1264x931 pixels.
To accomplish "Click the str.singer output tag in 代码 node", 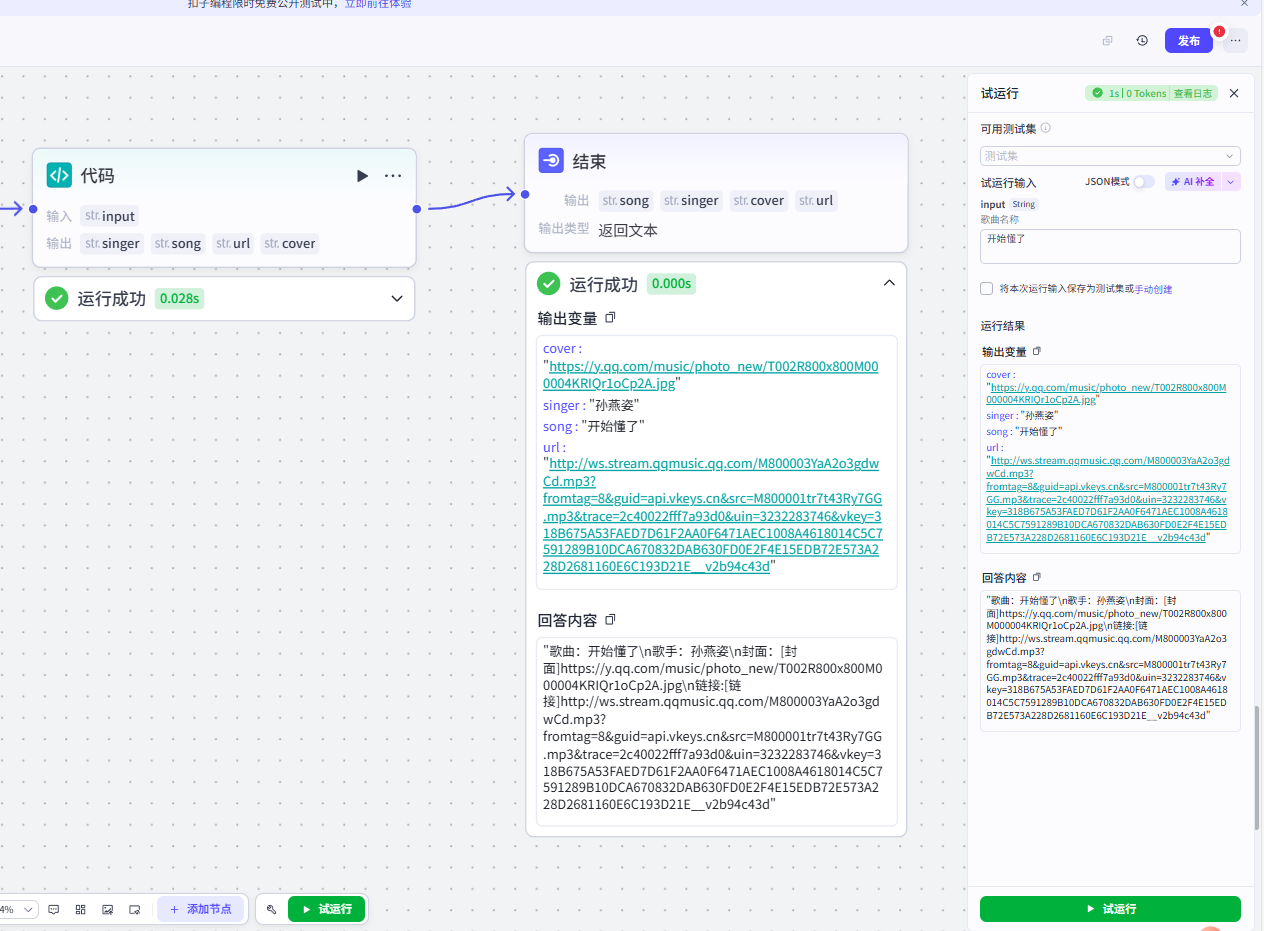I will coord(113,243).
